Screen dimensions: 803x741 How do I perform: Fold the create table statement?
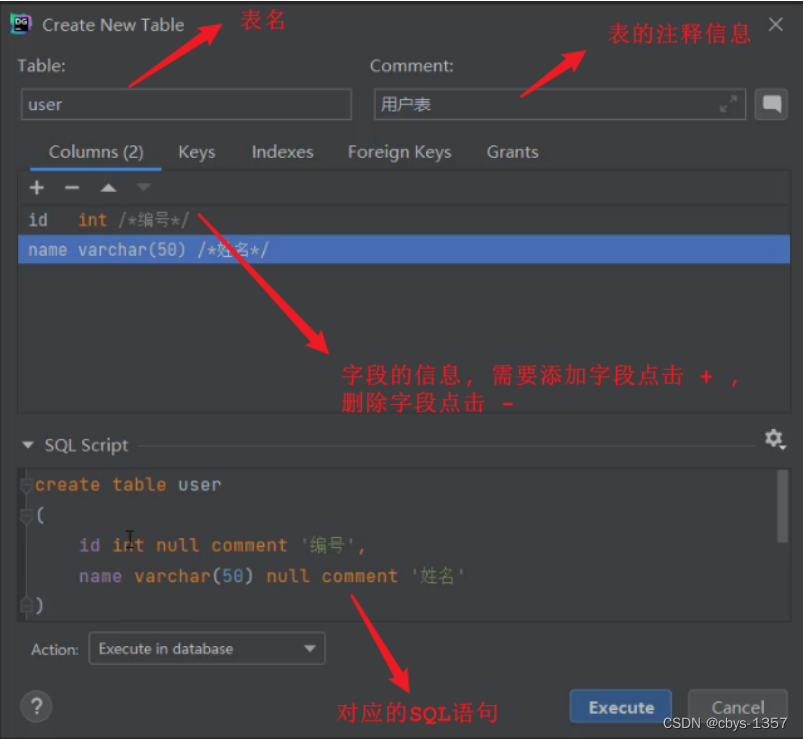click(25, 484)
